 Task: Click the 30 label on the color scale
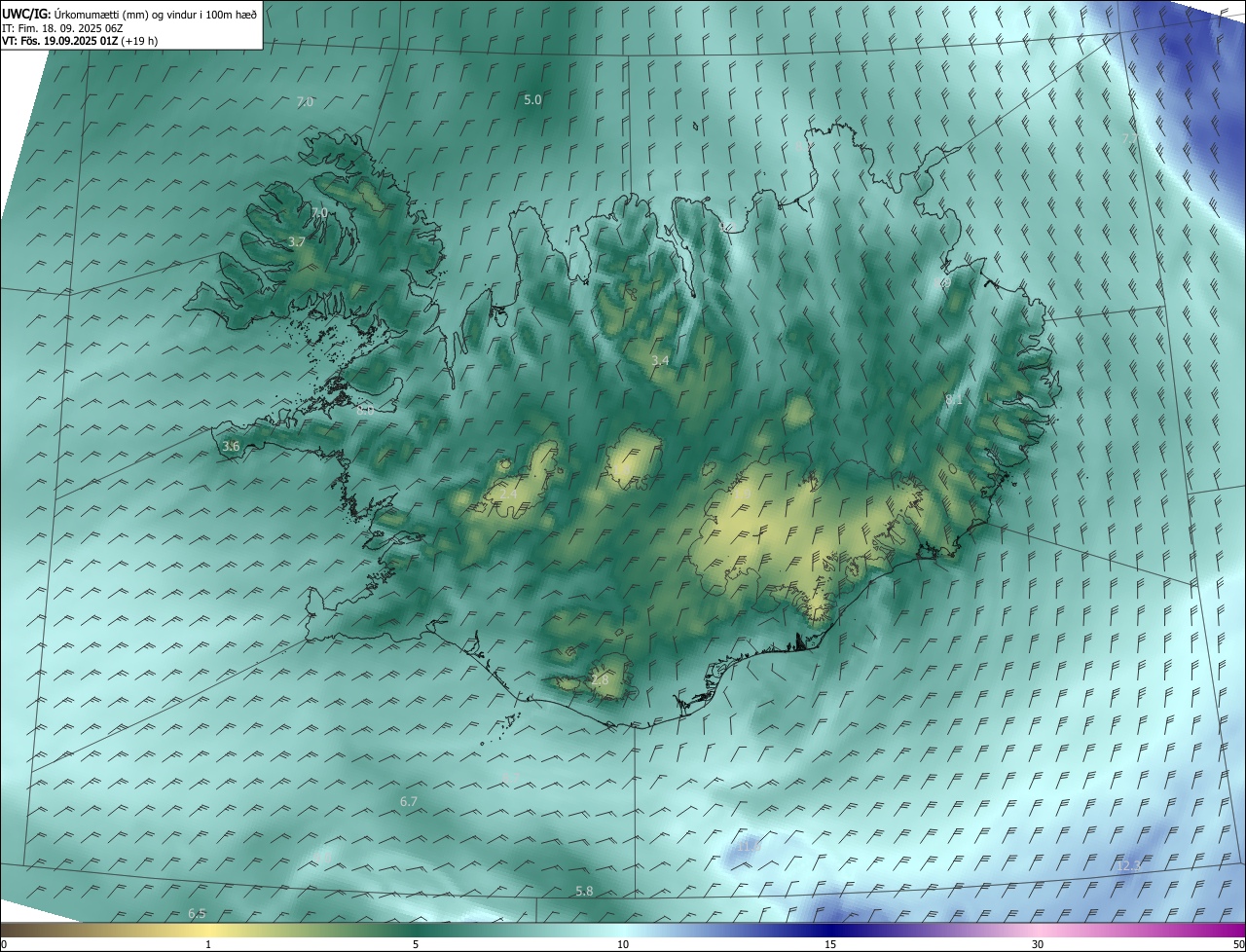(x=1038, y=944)
